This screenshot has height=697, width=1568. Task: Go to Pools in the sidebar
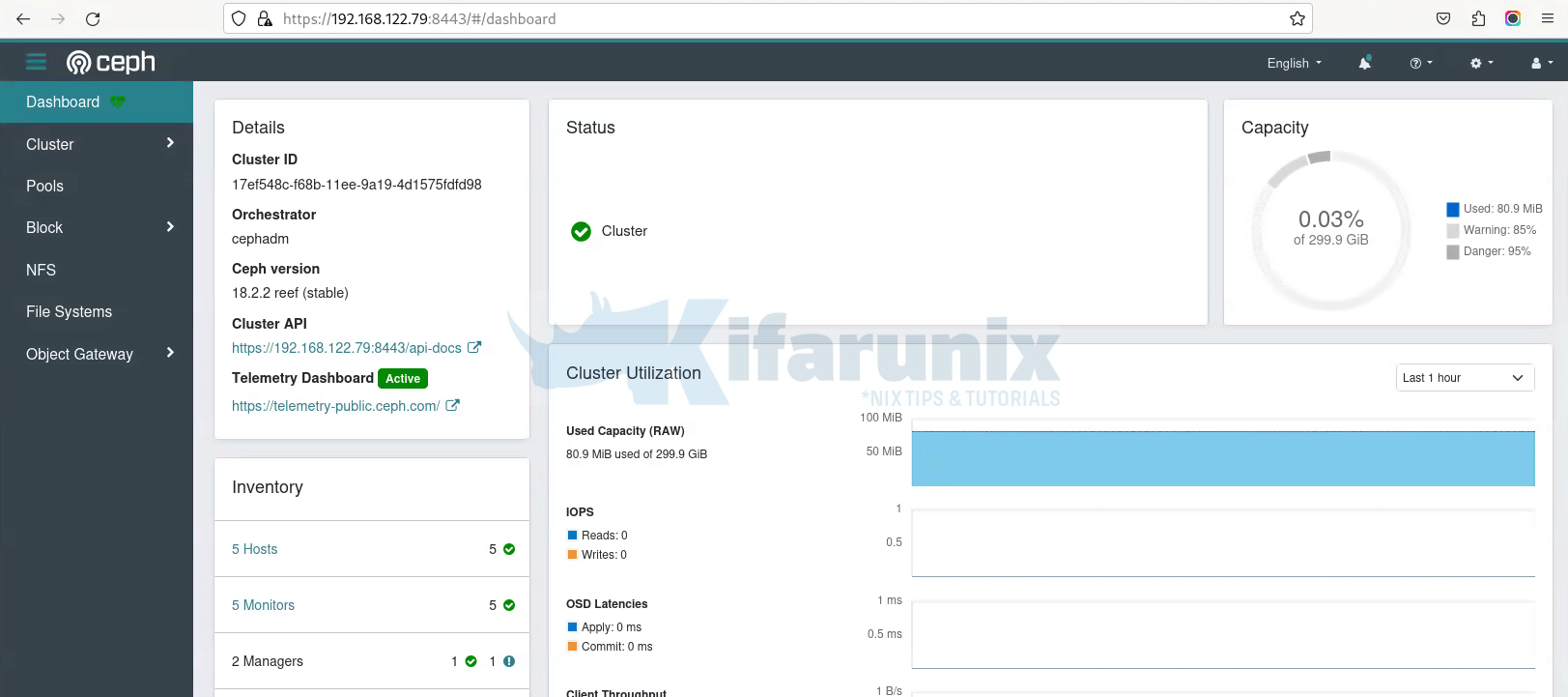coord(45,186)
